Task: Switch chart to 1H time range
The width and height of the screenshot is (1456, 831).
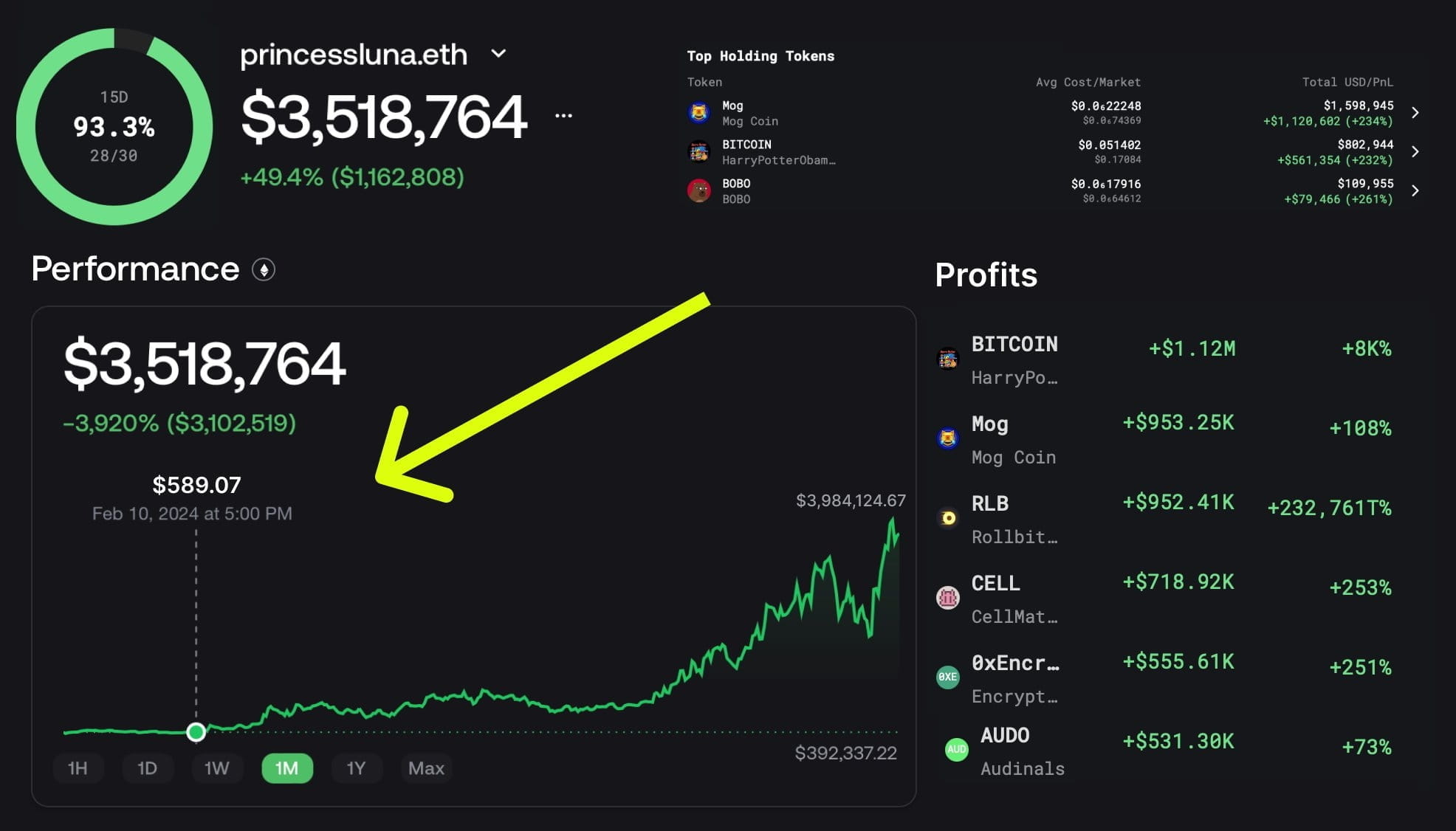Action: coord(78,768)
